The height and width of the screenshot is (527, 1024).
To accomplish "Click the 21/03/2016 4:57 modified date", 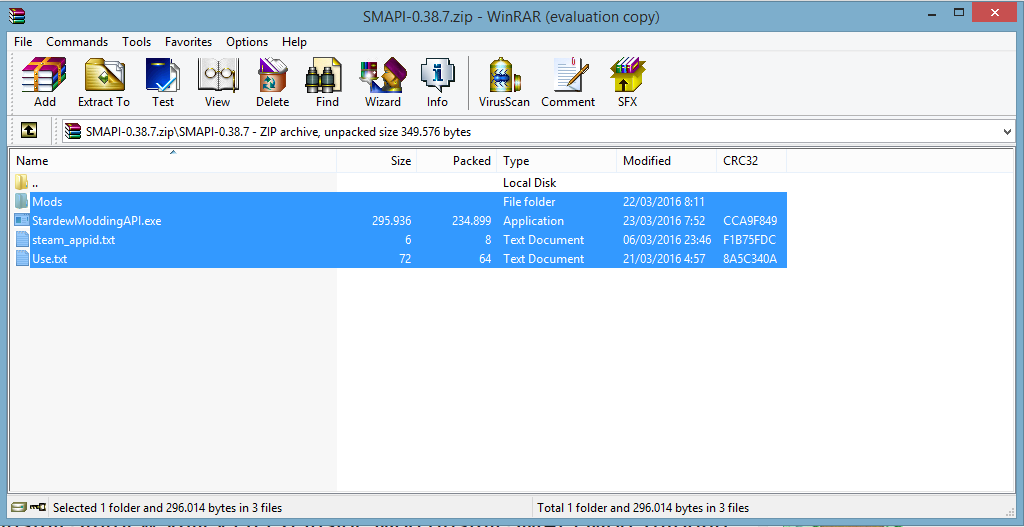I will coord(664,259).
